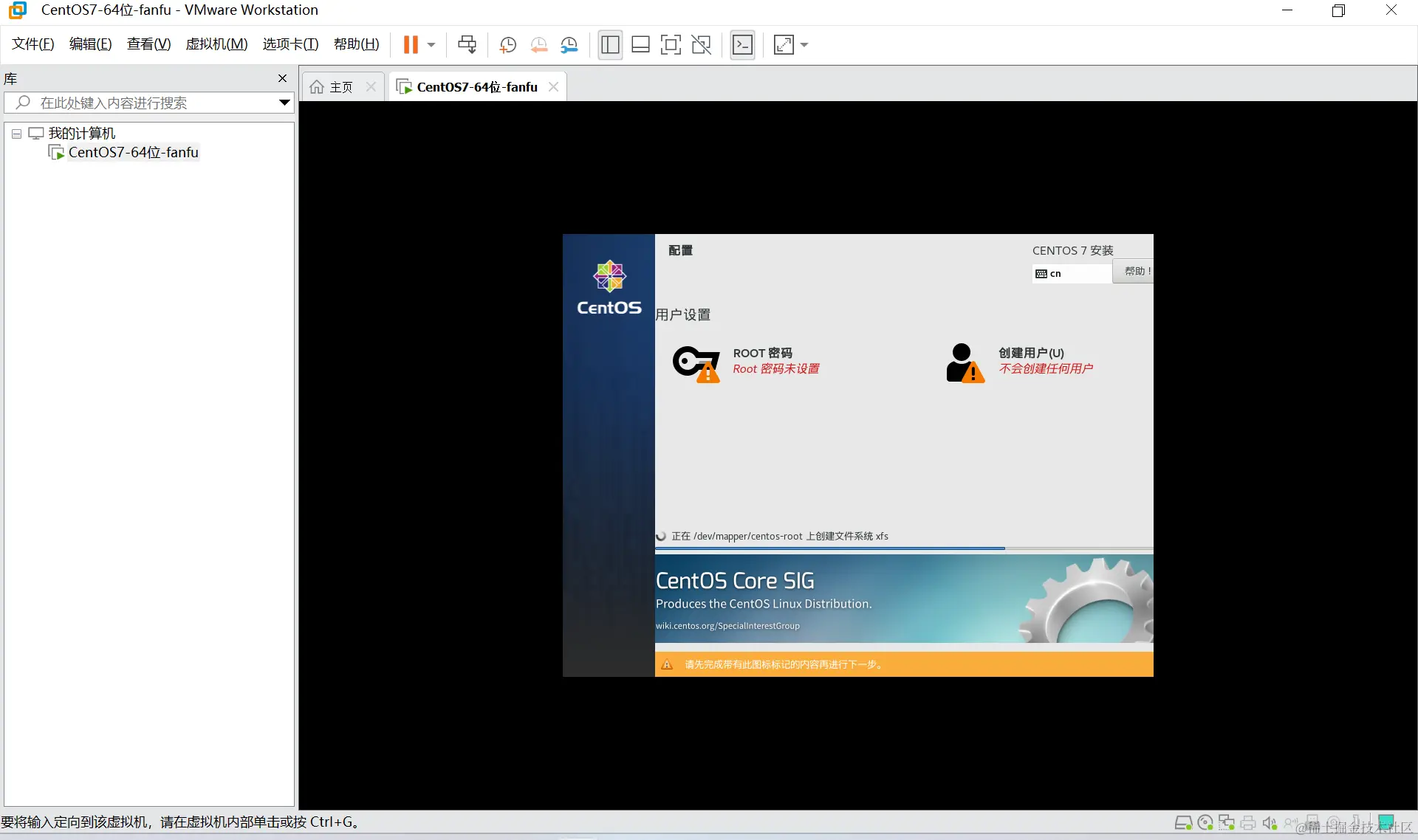Toggle the library sidebar view button

(x=610, y=45)
